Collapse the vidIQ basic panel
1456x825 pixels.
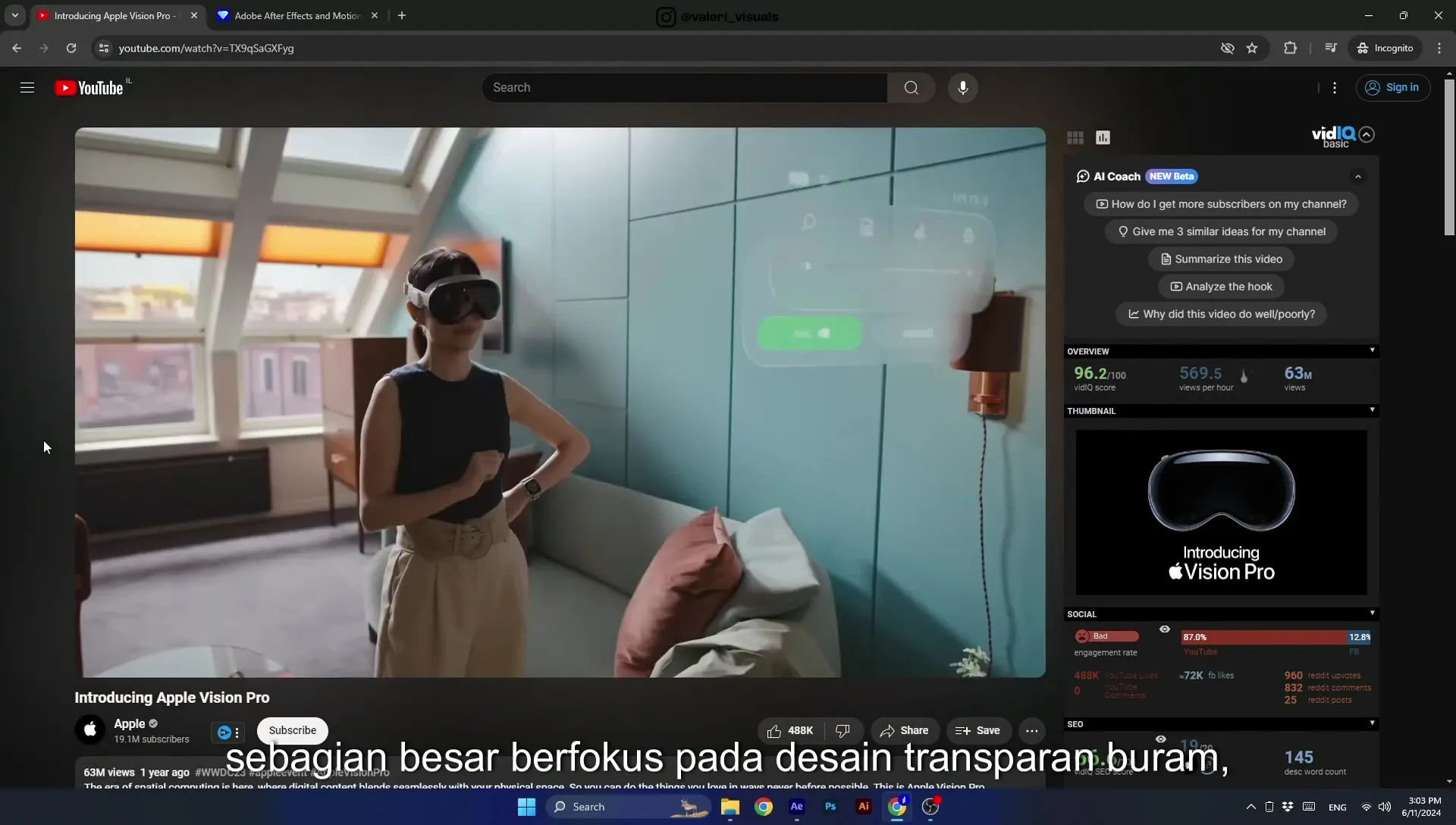pos(1367,134)
